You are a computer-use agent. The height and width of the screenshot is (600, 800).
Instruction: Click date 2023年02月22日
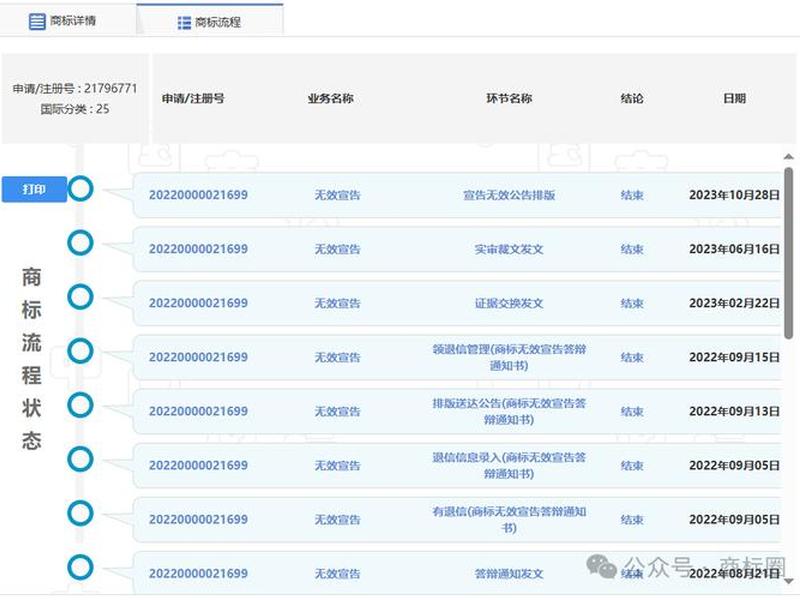click(x=734, y=303)
